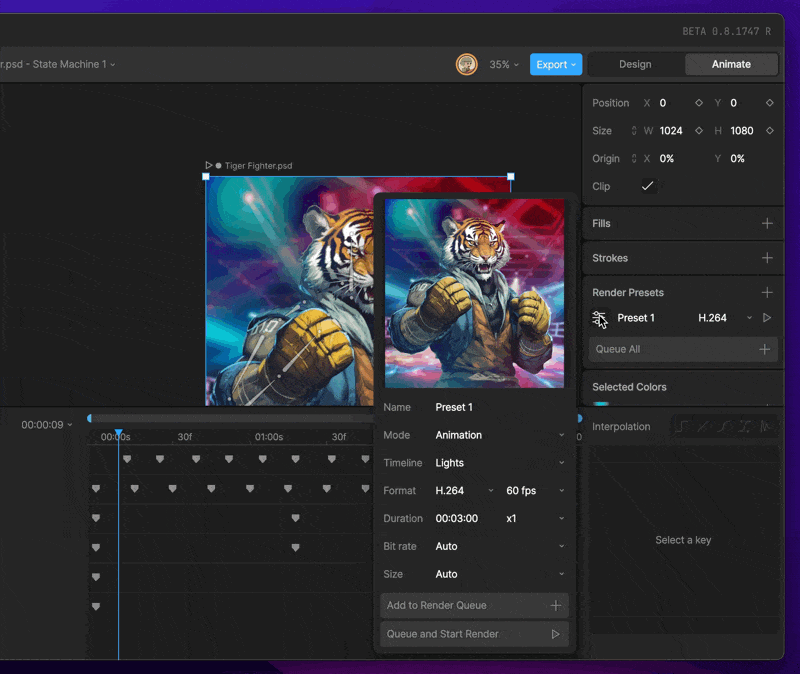
Task: Add a new render preset
Action: pyautogui.click(x=767, y=293)
